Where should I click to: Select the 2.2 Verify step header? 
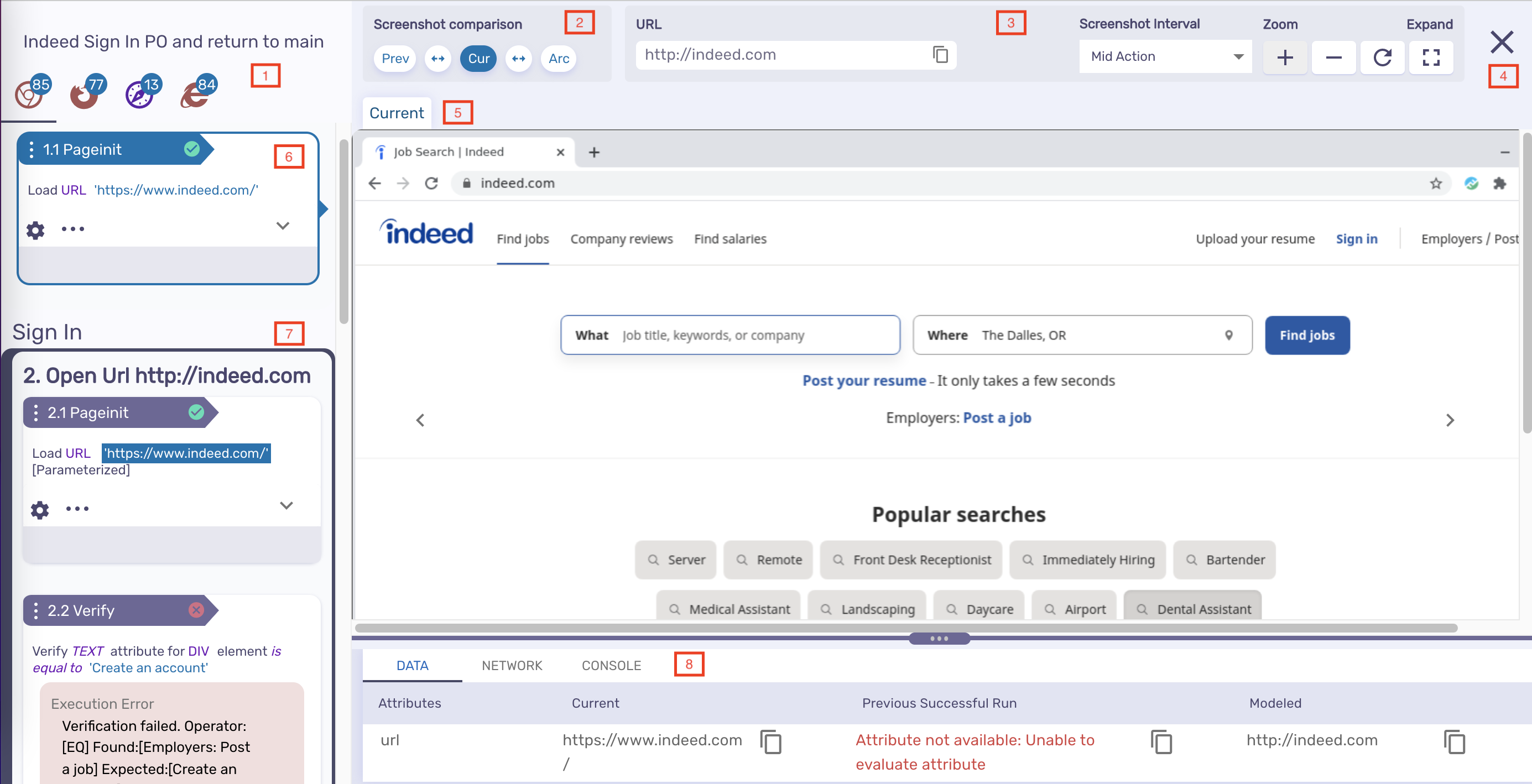click(x=121, y=610)
